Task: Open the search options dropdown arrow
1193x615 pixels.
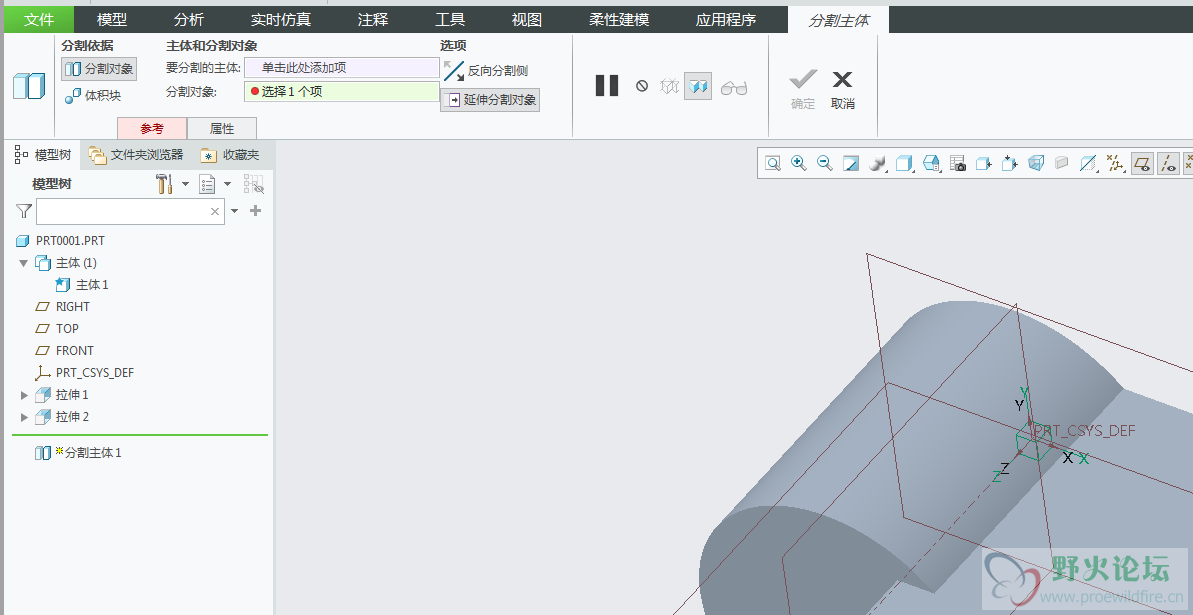Action: click(234, 211)
